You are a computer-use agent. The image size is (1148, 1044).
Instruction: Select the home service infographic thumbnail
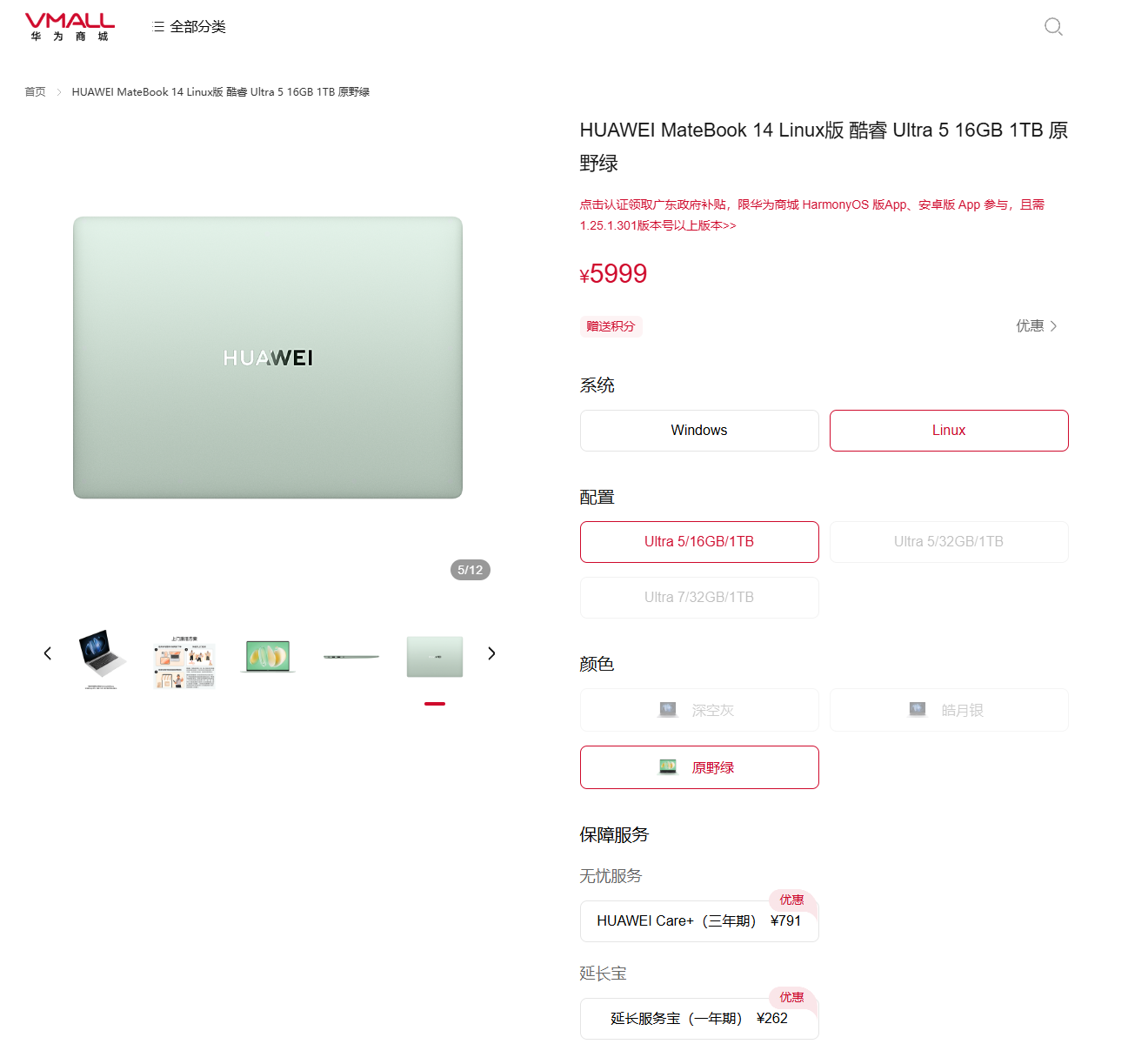pos(184,662)
